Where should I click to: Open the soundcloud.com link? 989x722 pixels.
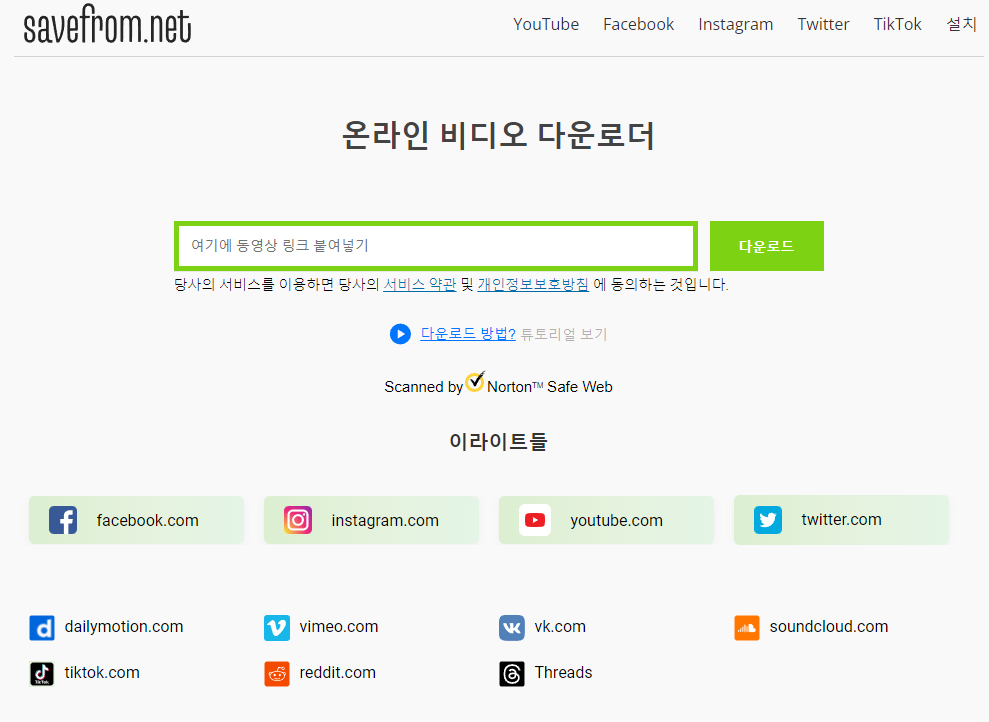[829, 627]
